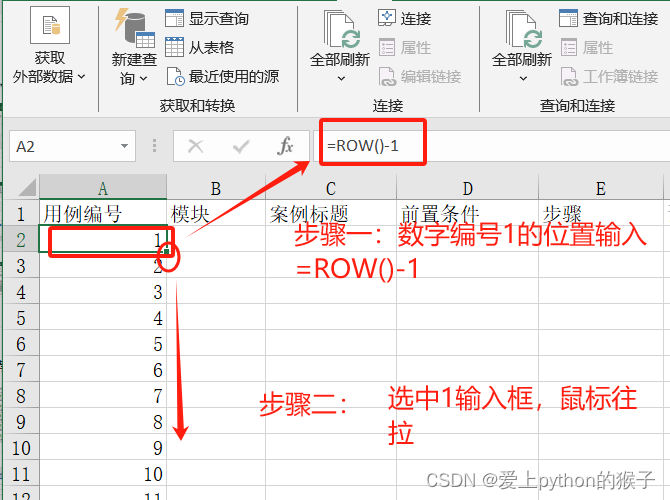Click the New Query (新建查询) icon
The height and width of the screenshot is (500, 670).
tap(134, 28)
